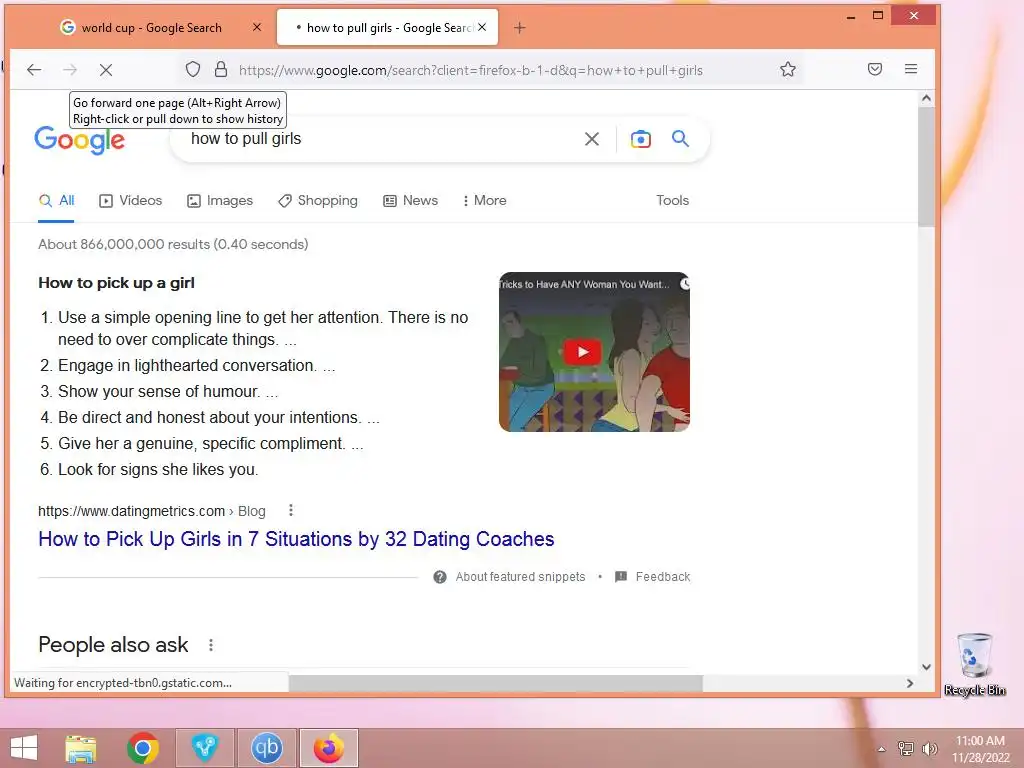Click the scroll down arrow

pyautogui.click(x=926, y=667)
